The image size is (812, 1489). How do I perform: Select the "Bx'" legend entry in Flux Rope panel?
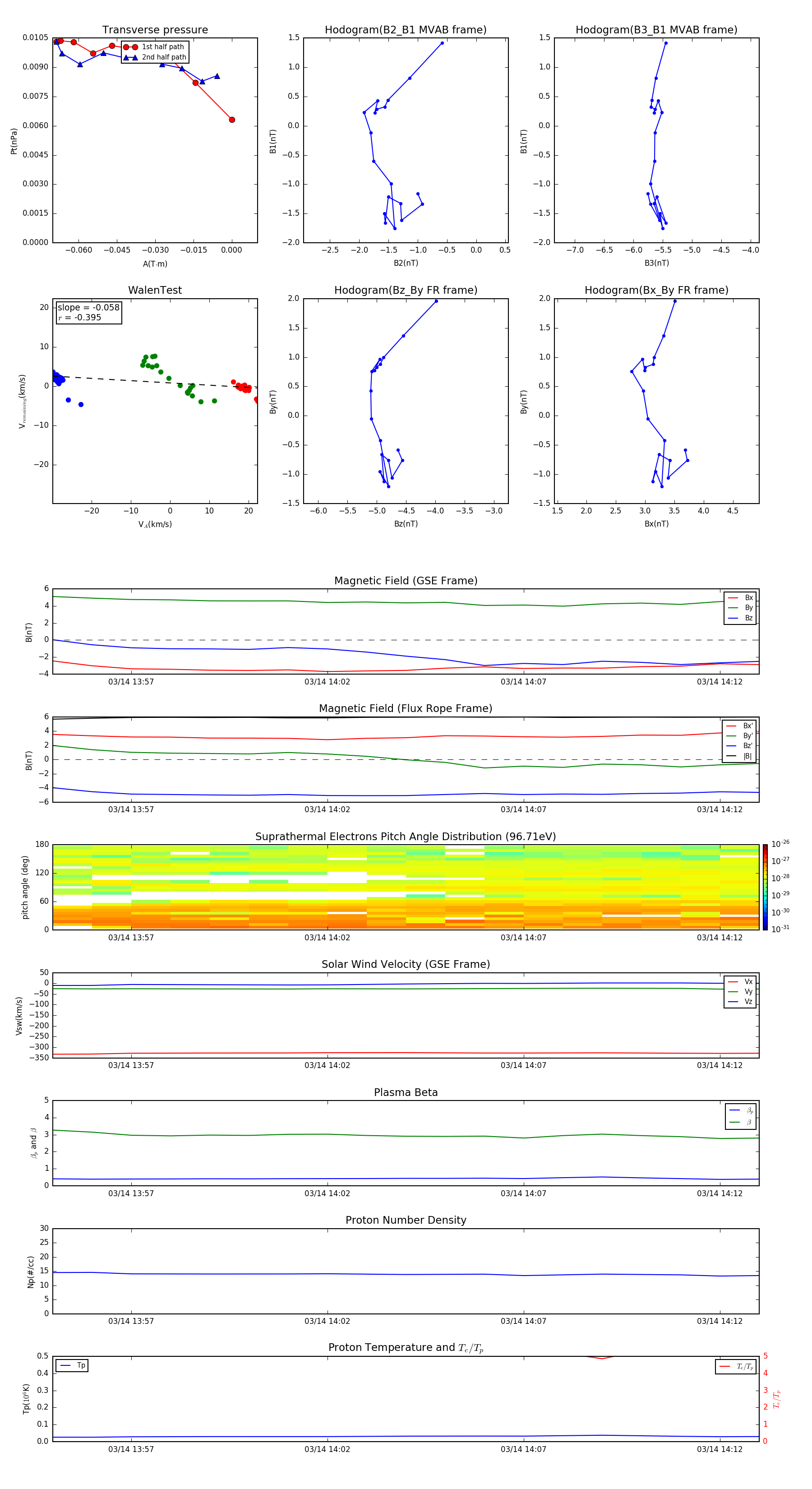[739, 726]
